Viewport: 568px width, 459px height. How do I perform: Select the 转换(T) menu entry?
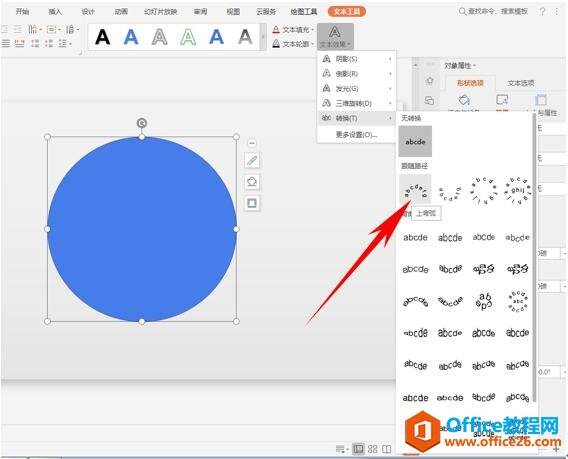click(356, 118)
